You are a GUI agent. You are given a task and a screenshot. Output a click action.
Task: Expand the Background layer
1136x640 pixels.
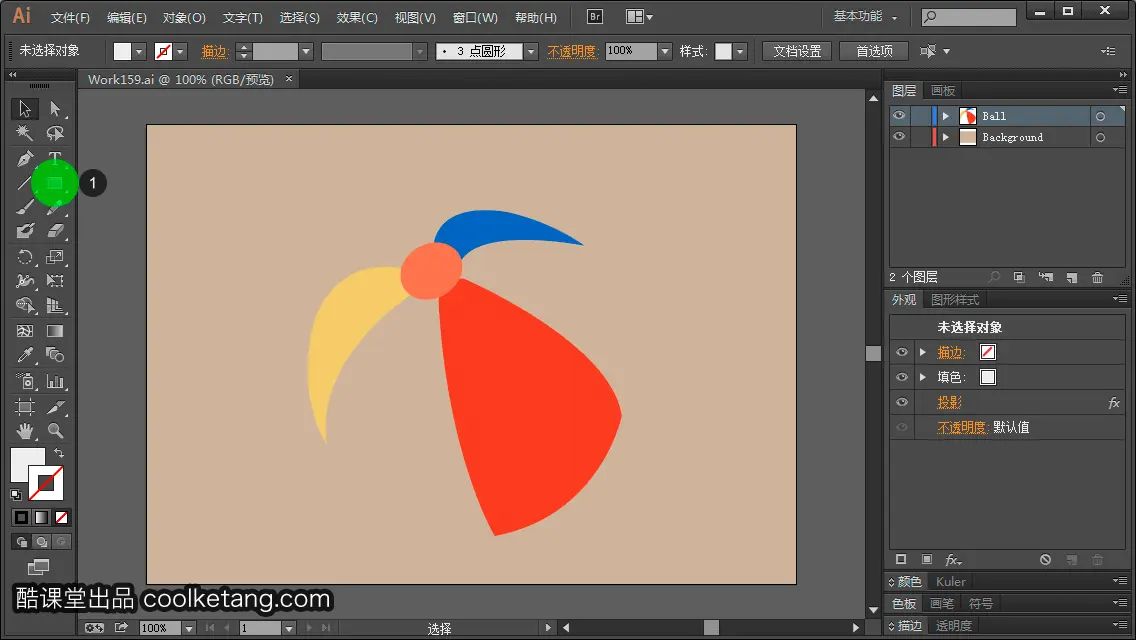[945, 137]
